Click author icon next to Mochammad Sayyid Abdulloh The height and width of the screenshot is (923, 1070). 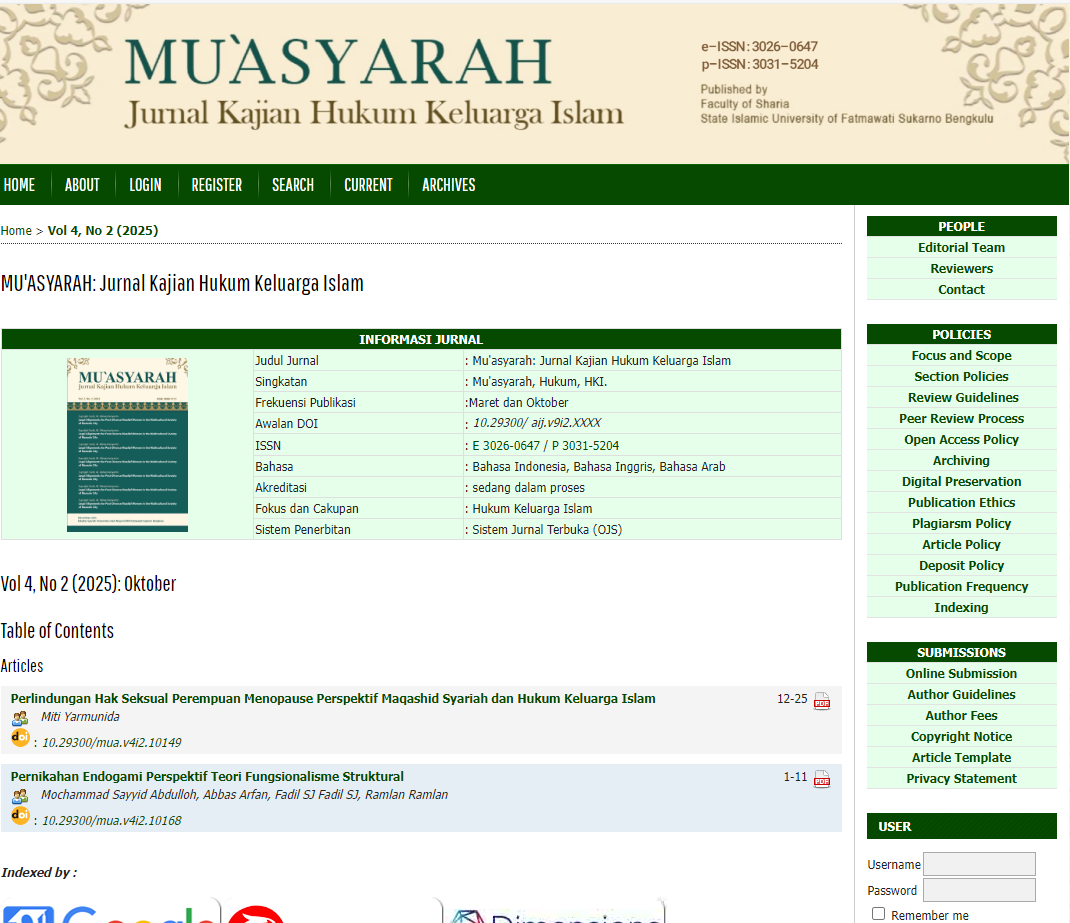pyautogui.click(x=20, y=796)
